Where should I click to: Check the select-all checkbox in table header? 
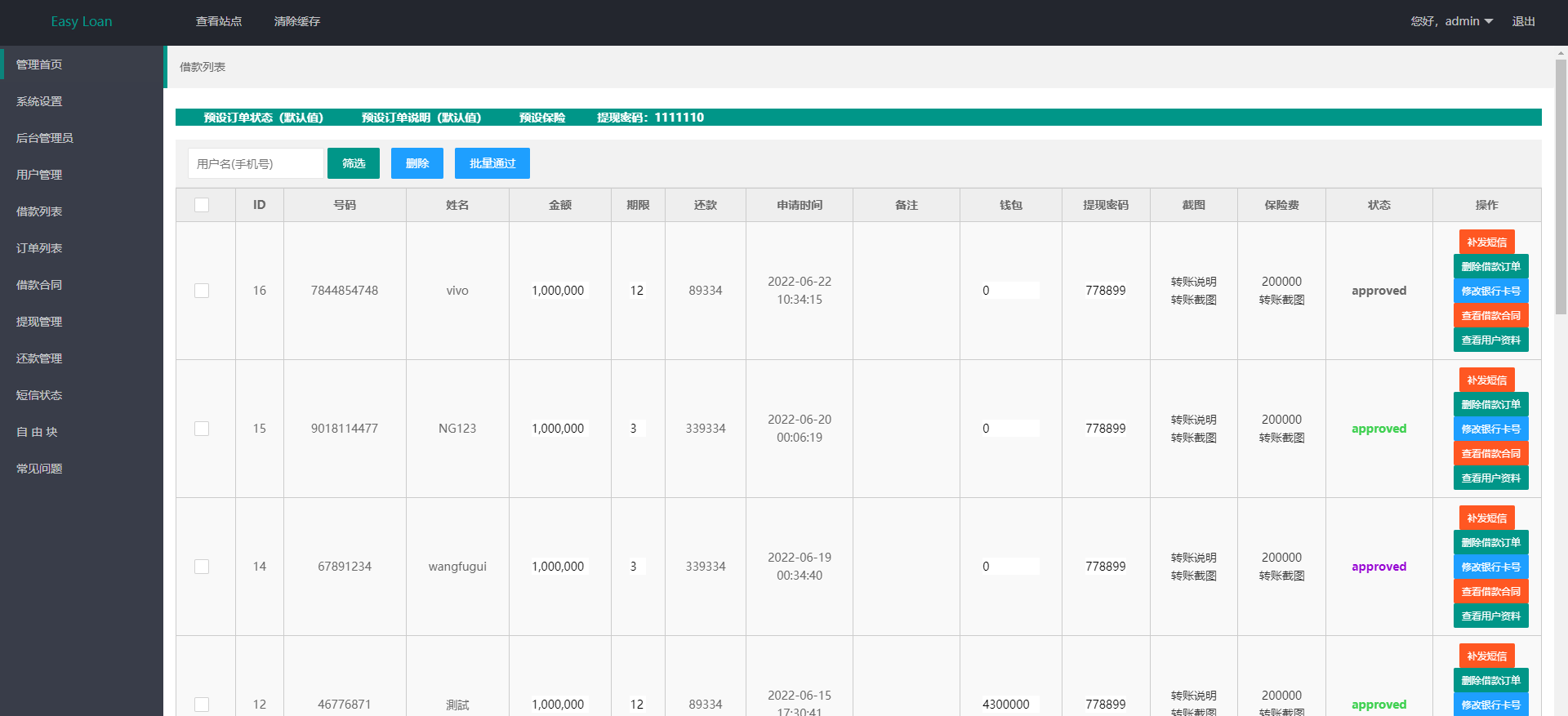202,205
